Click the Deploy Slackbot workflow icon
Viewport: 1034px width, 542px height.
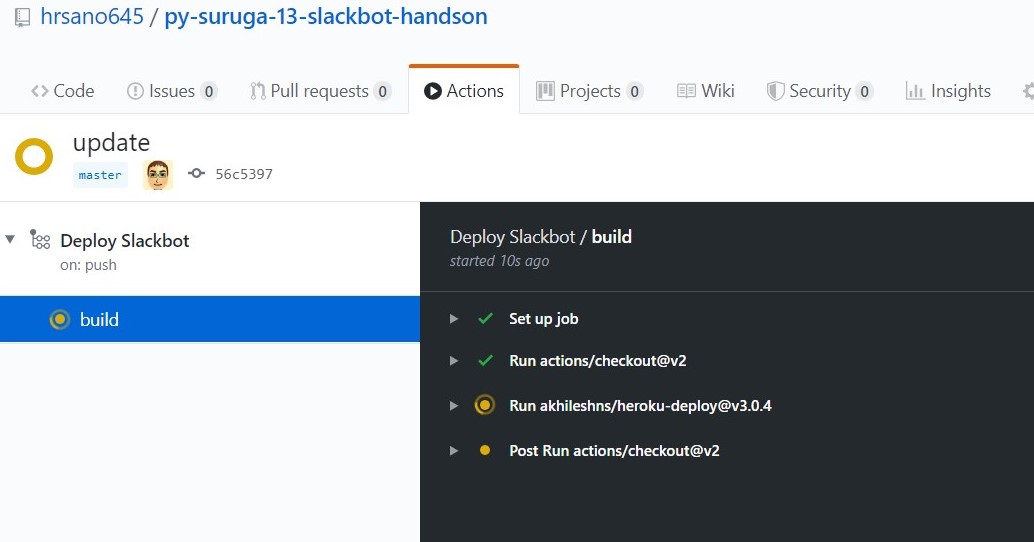pyautogui.click(x=40, y=240)
